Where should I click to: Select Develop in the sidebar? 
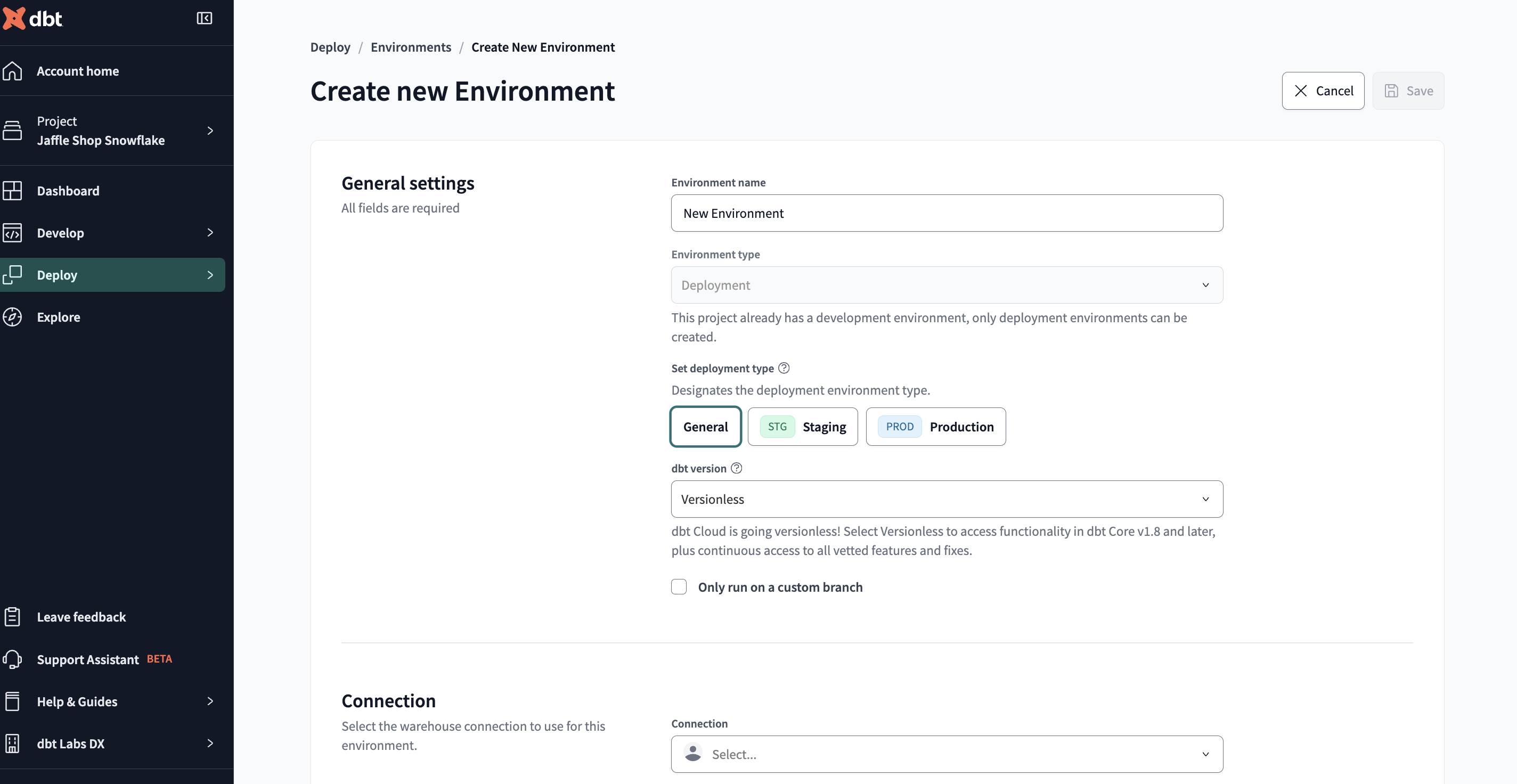[61, 233]
